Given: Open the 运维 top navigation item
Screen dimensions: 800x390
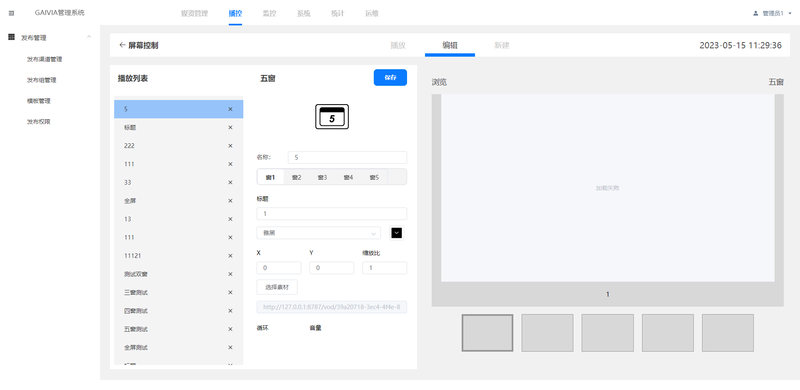Looking at the screenshot, I should (x=371, y=14).
